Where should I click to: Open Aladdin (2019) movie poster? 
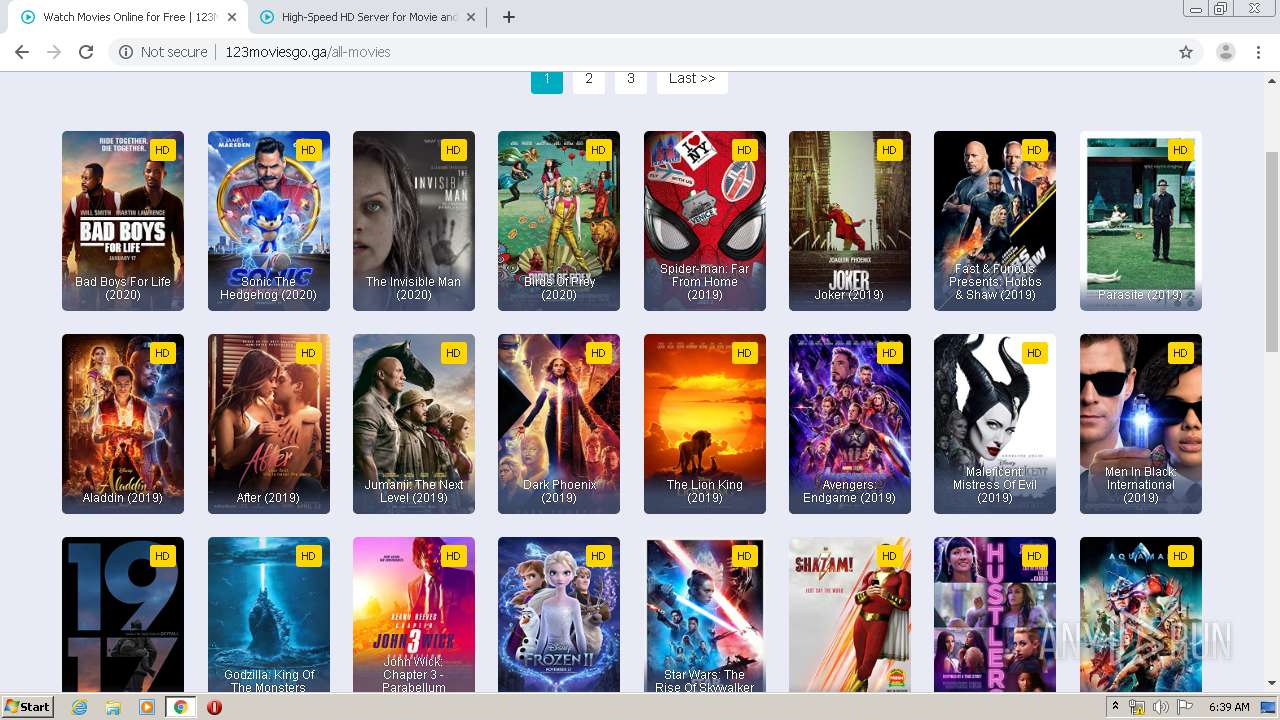pos(123,424)
